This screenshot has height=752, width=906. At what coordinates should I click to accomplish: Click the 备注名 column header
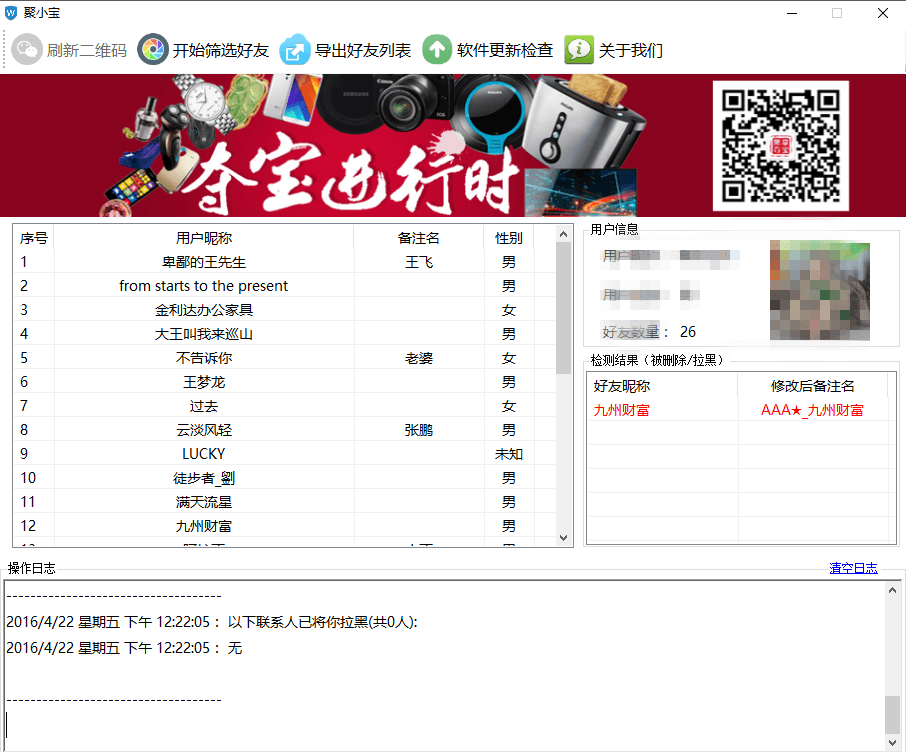click(418, 238)
